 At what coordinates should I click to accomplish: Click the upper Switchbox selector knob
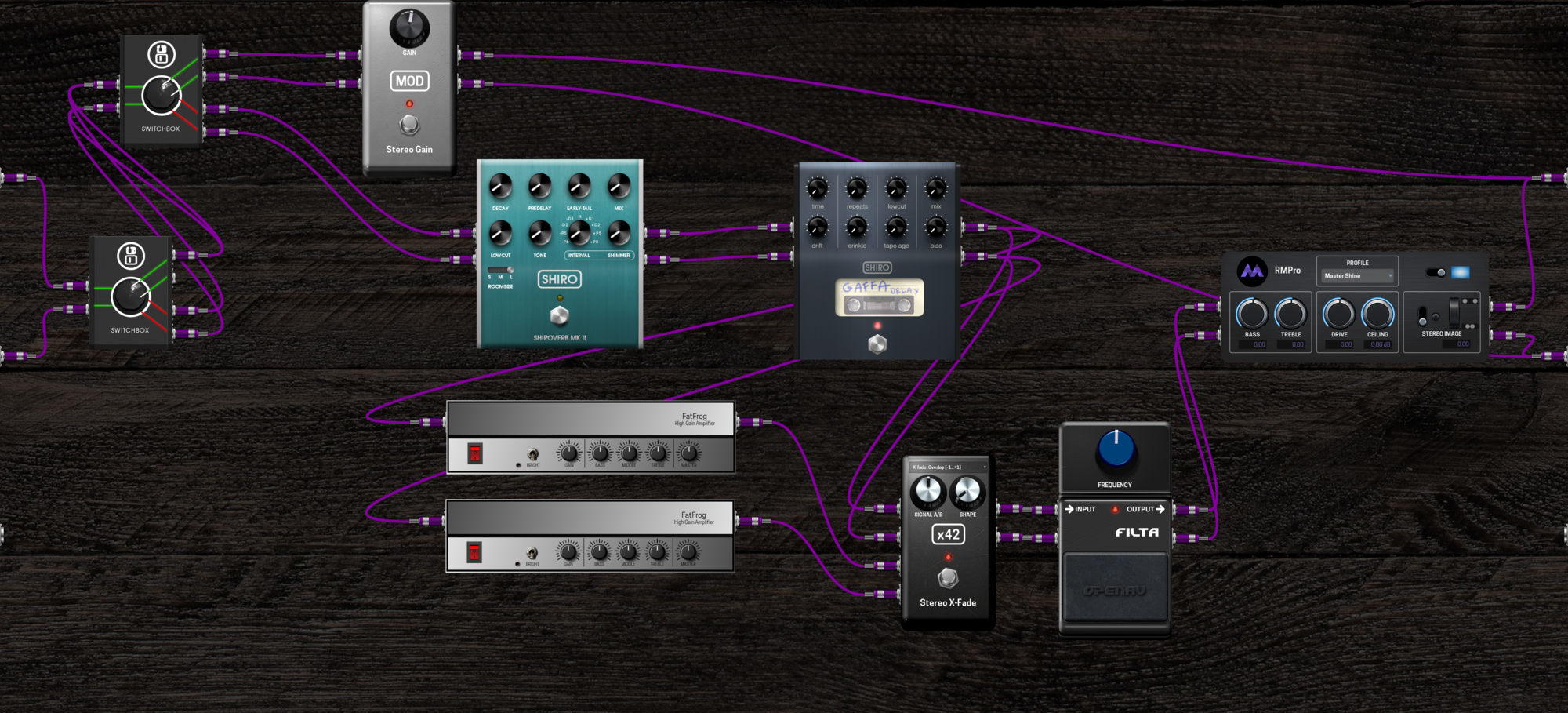click(x=162, y=96)
